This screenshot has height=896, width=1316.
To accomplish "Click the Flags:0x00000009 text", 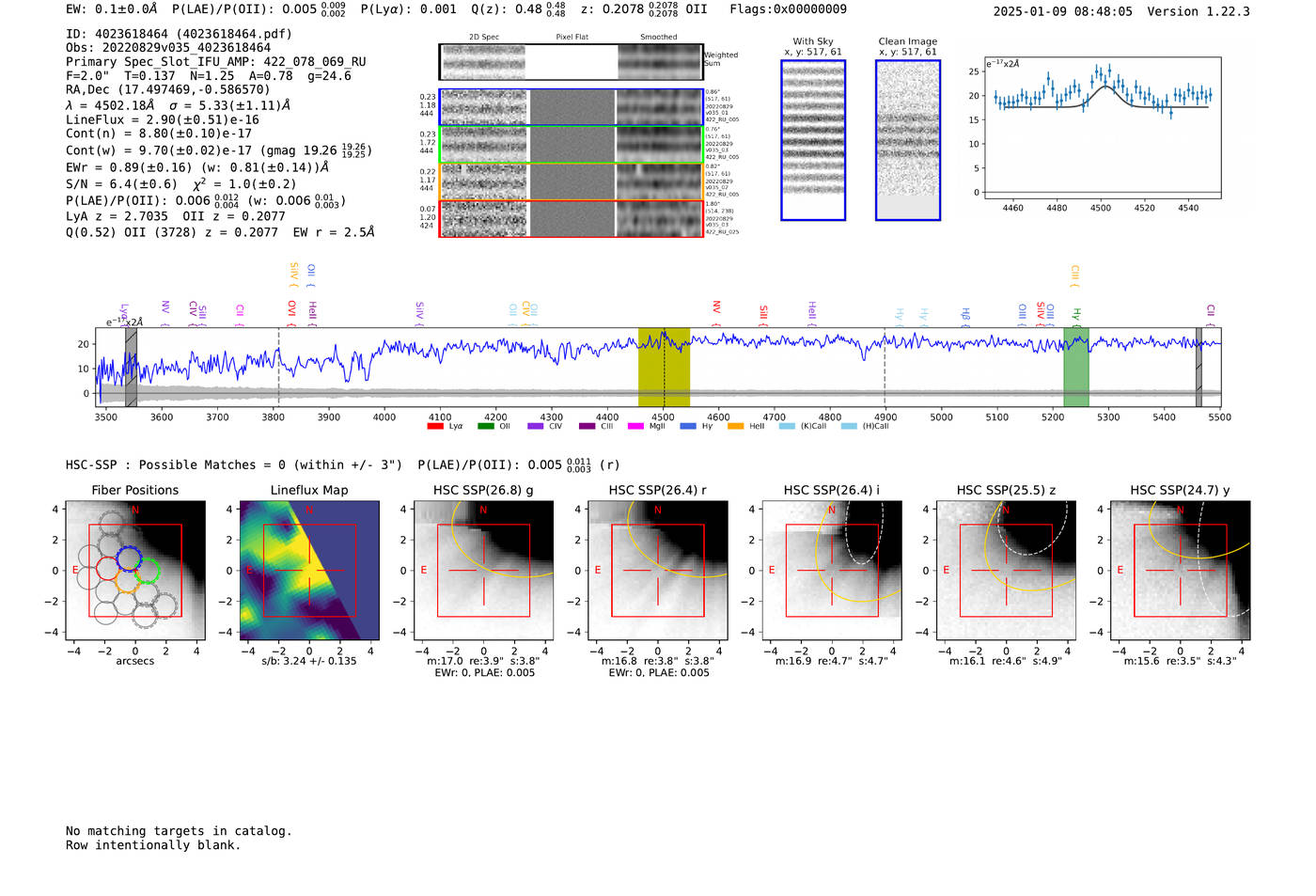I will tap(788, 9).
